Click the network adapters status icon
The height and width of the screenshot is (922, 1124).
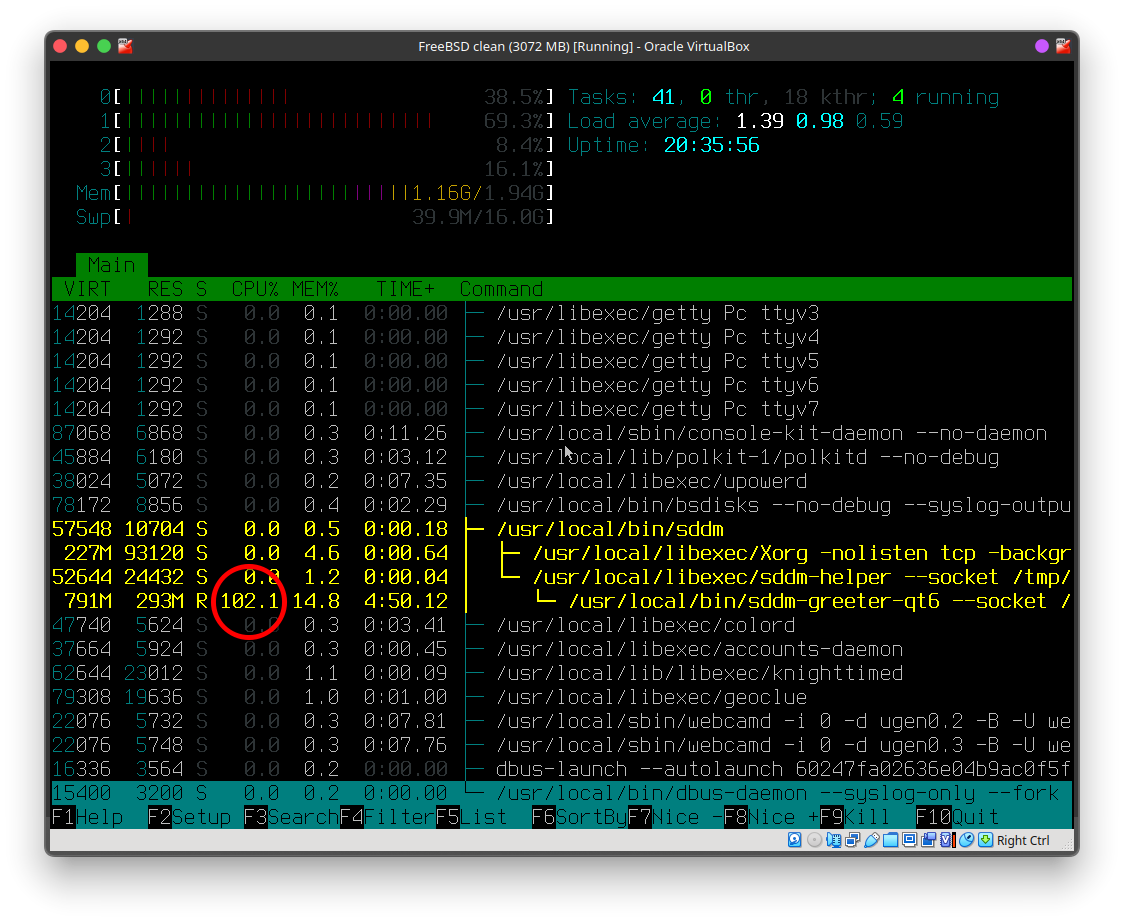click(852, 840)
